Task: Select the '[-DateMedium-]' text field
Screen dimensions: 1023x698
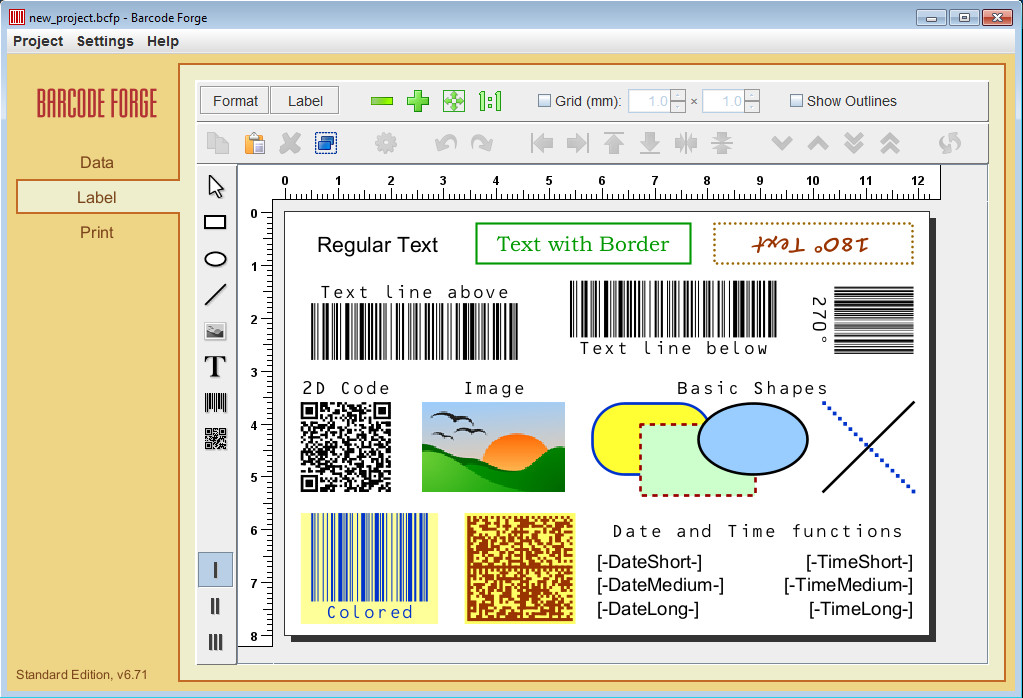Action: [660, 585]
